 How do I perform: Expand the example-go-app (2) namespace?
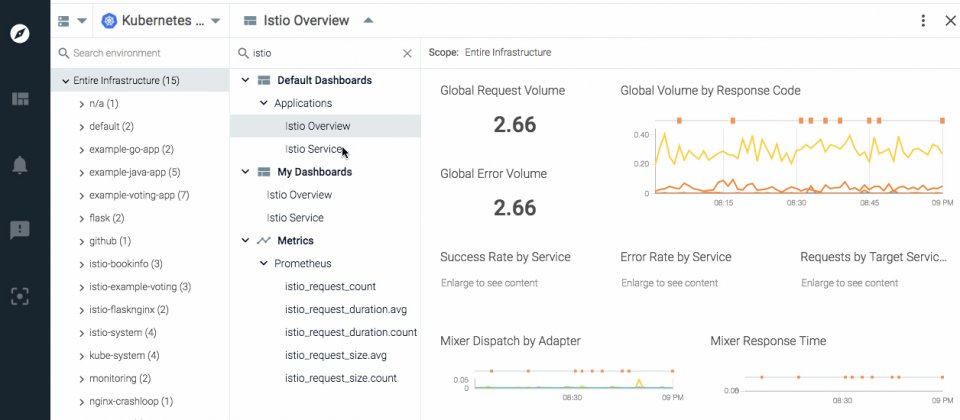(x=81, y=150)
